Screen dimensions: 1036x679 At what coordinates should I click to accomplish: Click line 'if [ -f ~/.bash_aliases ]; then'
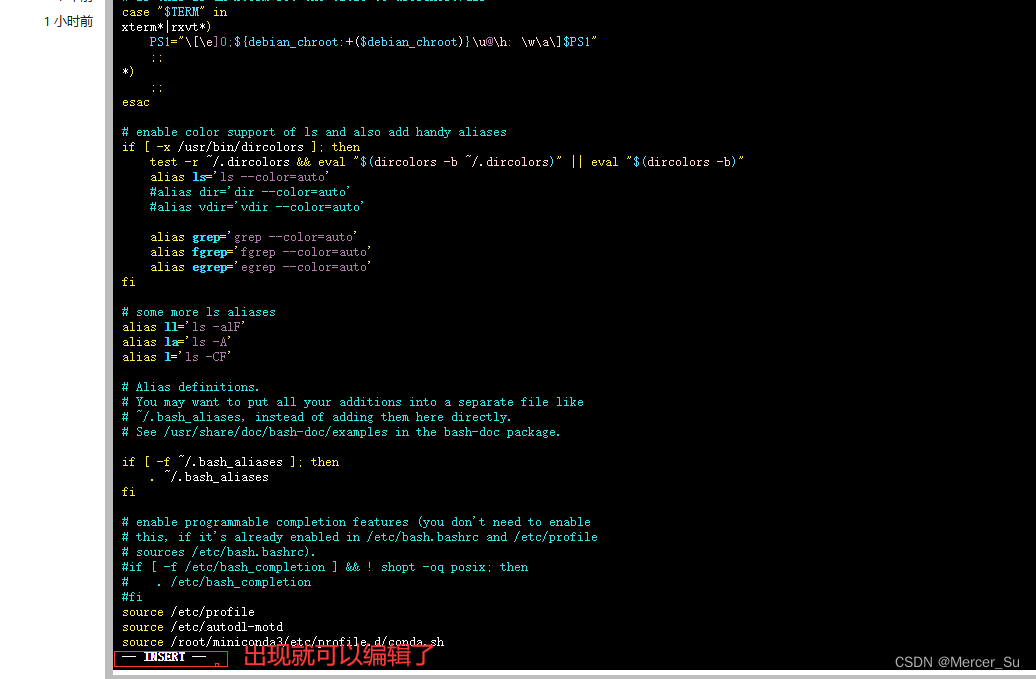[x=230, y=462]
